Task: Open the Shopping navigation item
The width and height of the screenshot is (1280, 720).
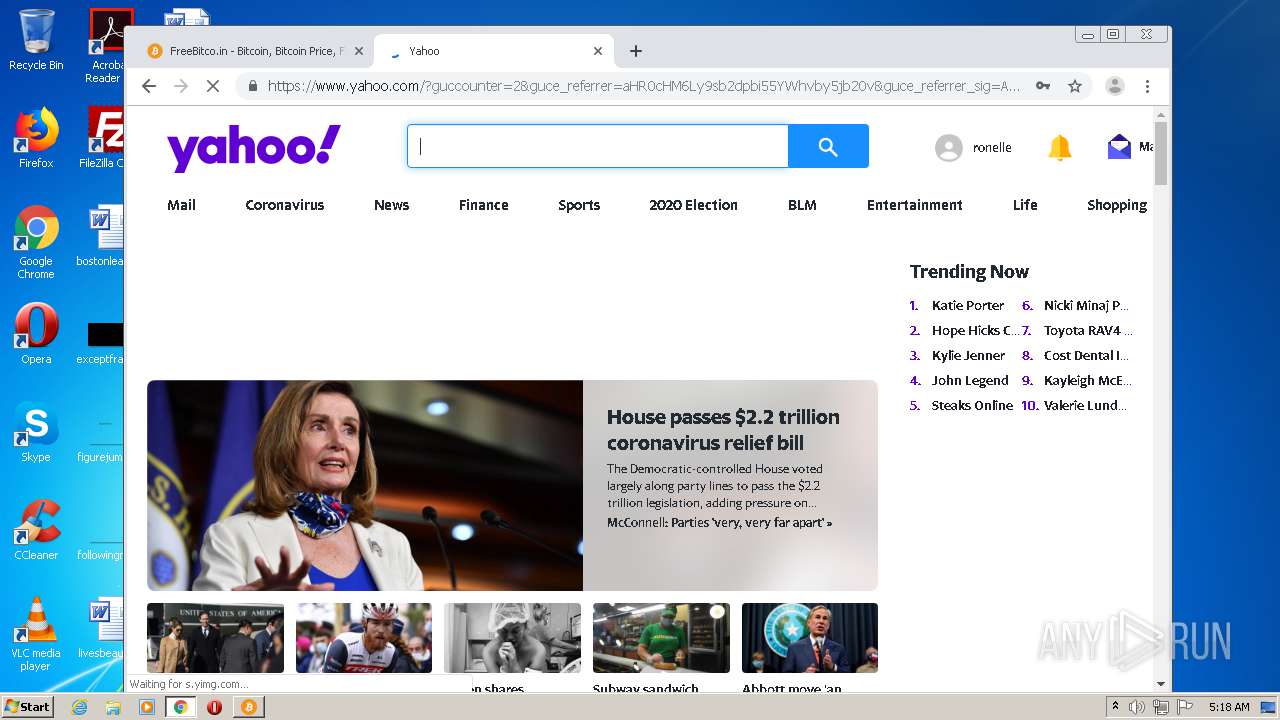Action: (x=1117, y=205)
